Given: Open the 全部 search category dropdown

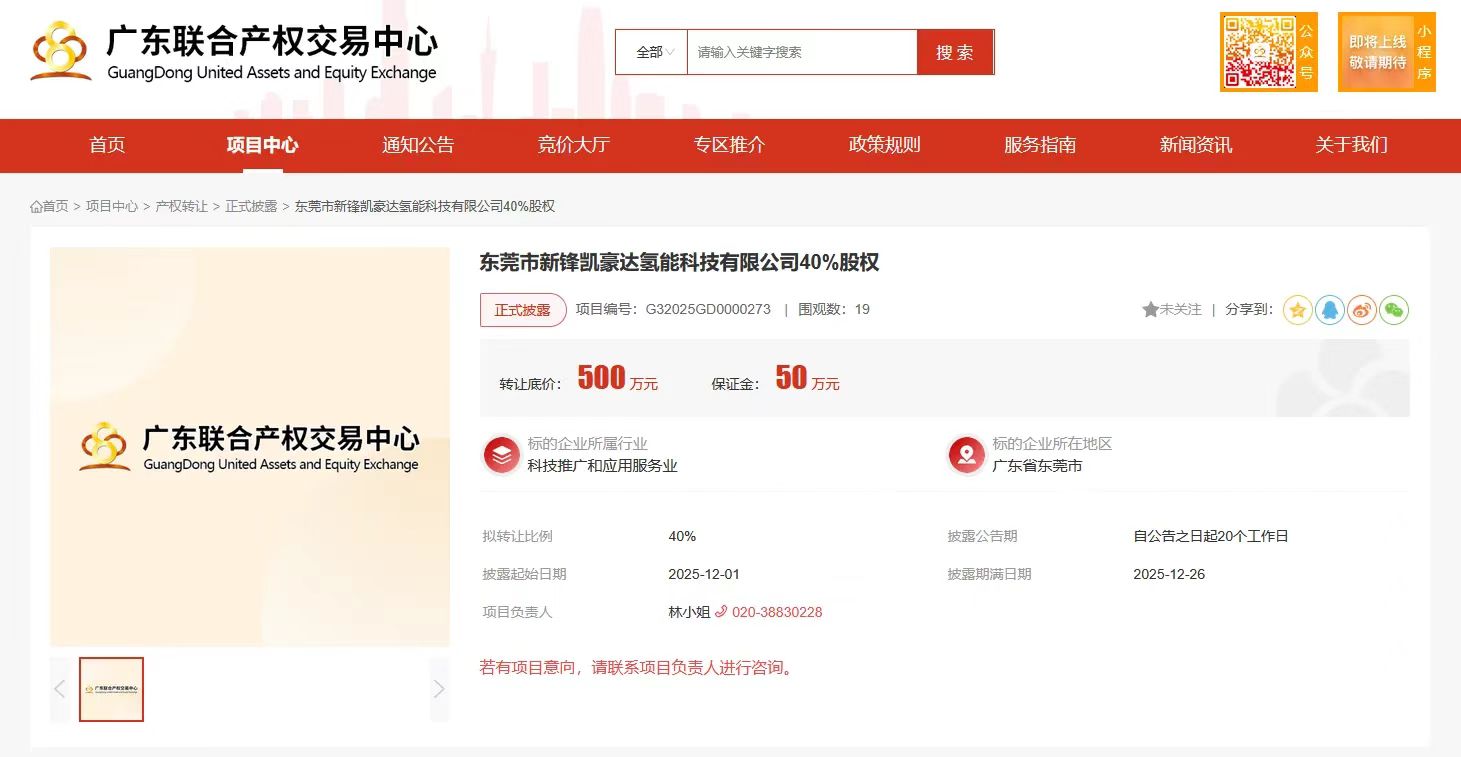Looking at the screenshot, I should tap(651, 51).
